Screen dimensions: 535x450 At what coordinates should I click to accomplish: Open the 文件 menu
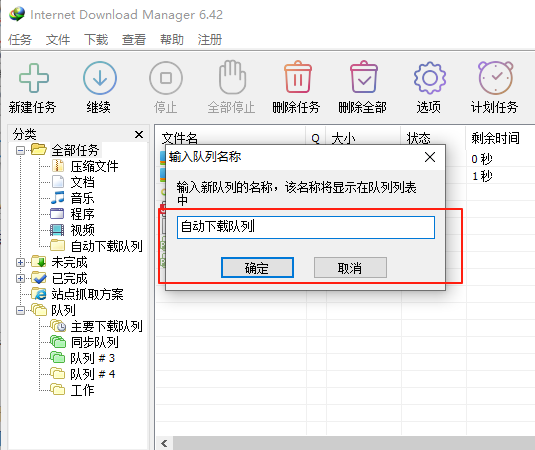click(x=58, y=40)
